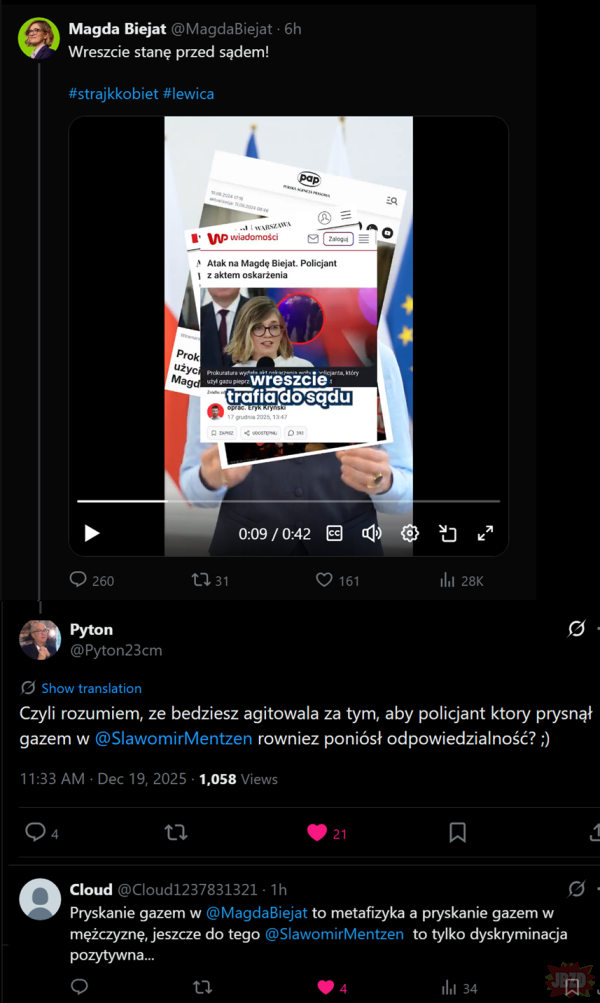The width and height of the screenshot is (600, 1003).
Task: Enter fullscreen video mode
Action: [486, 533]
